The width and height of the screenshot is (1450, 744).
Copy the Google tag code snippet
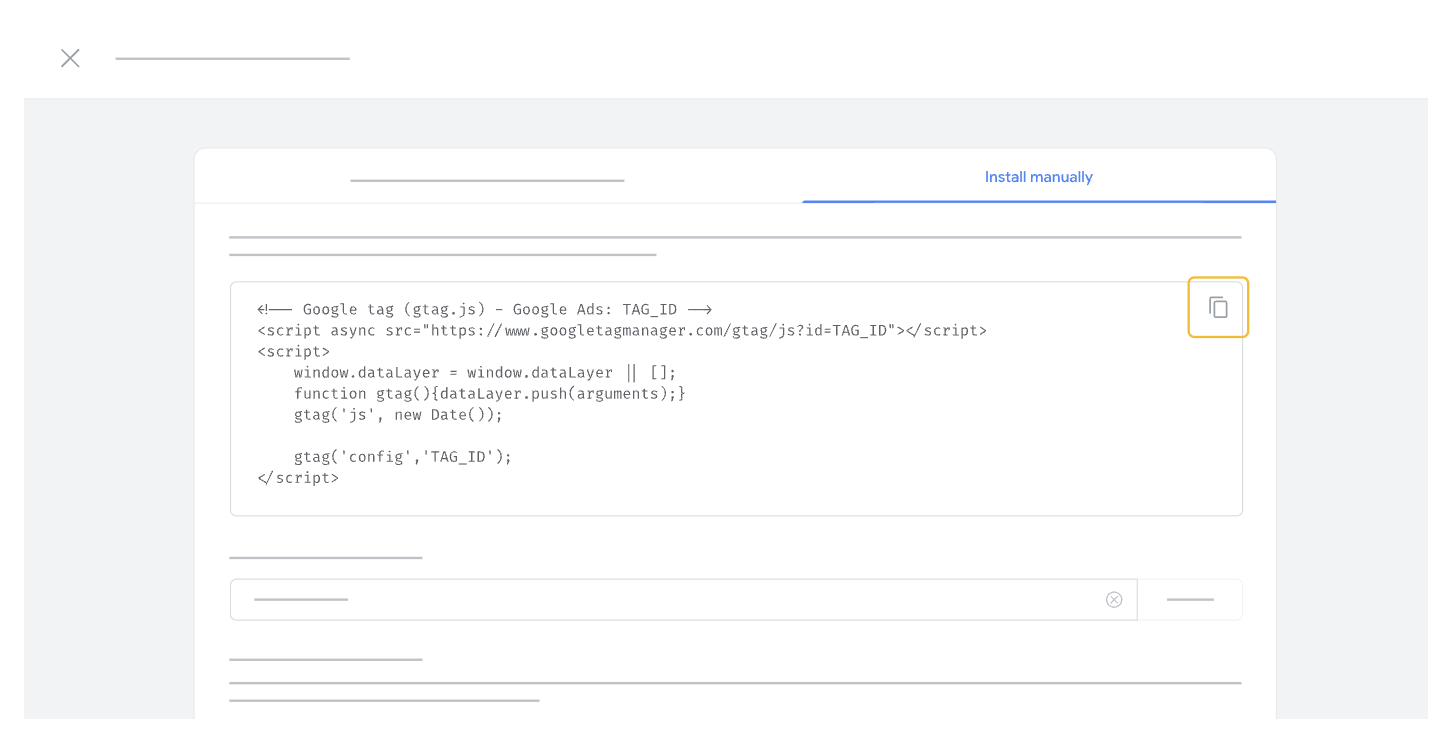[x=1218, y=307]
